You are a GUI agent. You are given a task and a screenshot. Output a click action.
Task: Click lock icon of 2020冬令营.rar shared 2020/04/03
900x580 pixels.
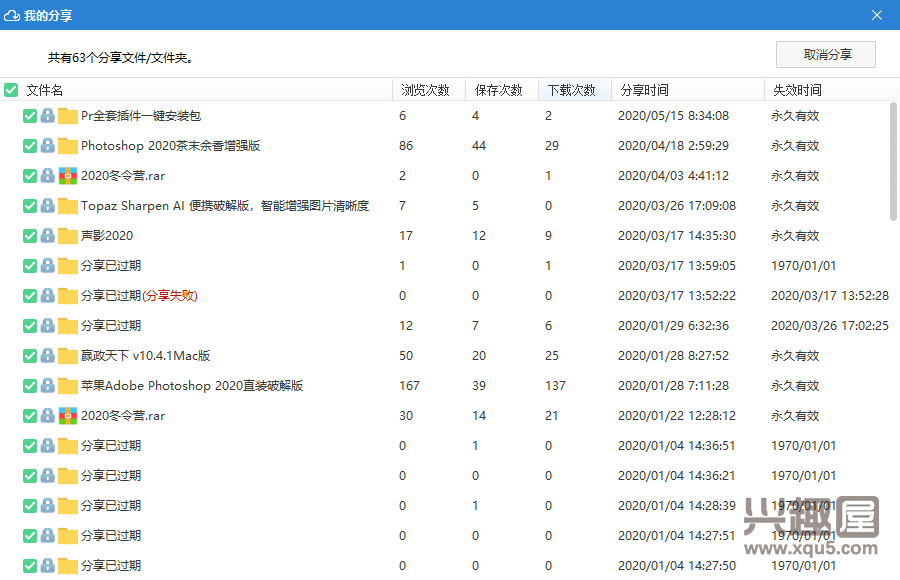point(48,175)
